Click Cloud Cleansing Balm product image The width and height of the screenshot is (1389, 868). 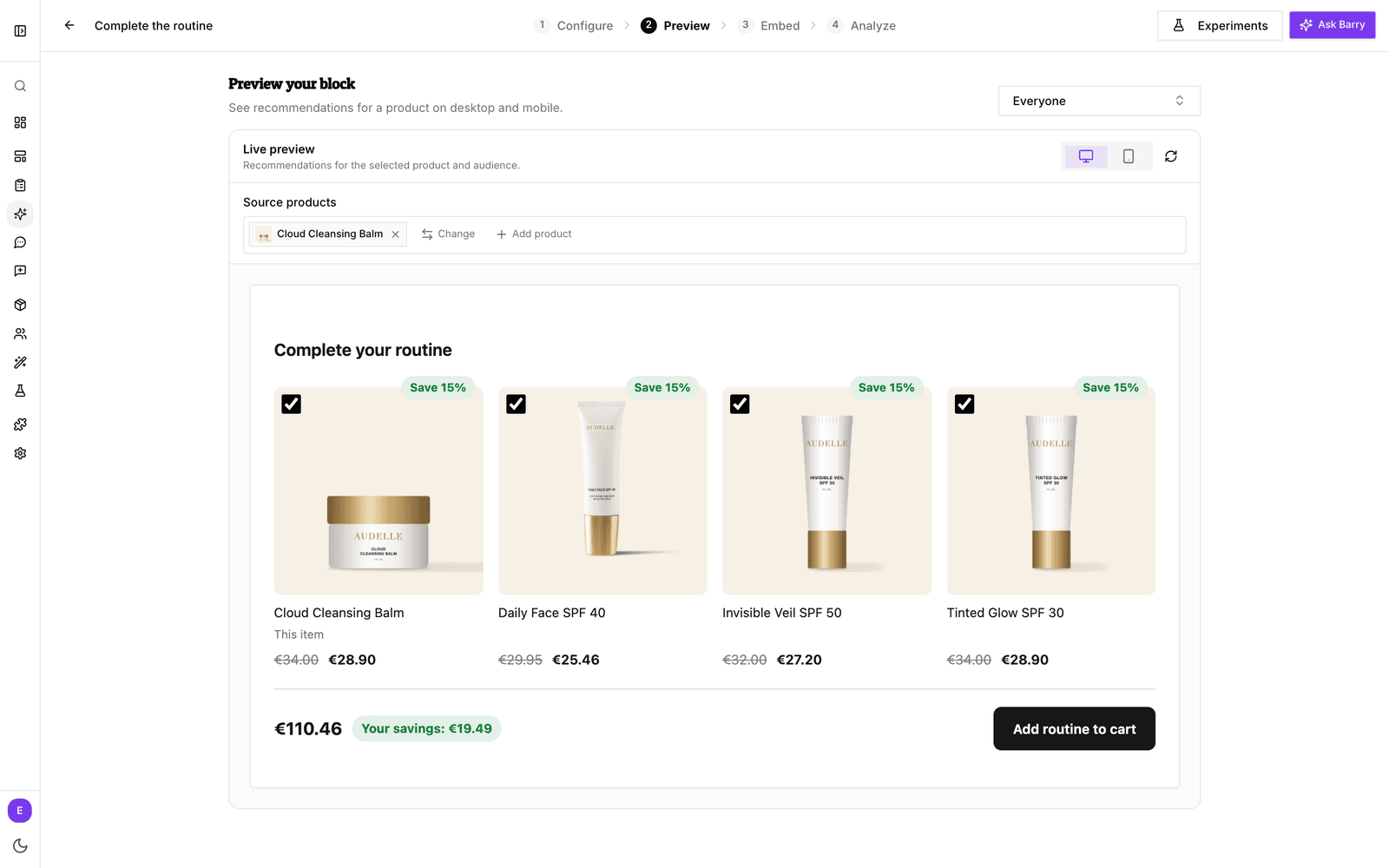[379, 491]
